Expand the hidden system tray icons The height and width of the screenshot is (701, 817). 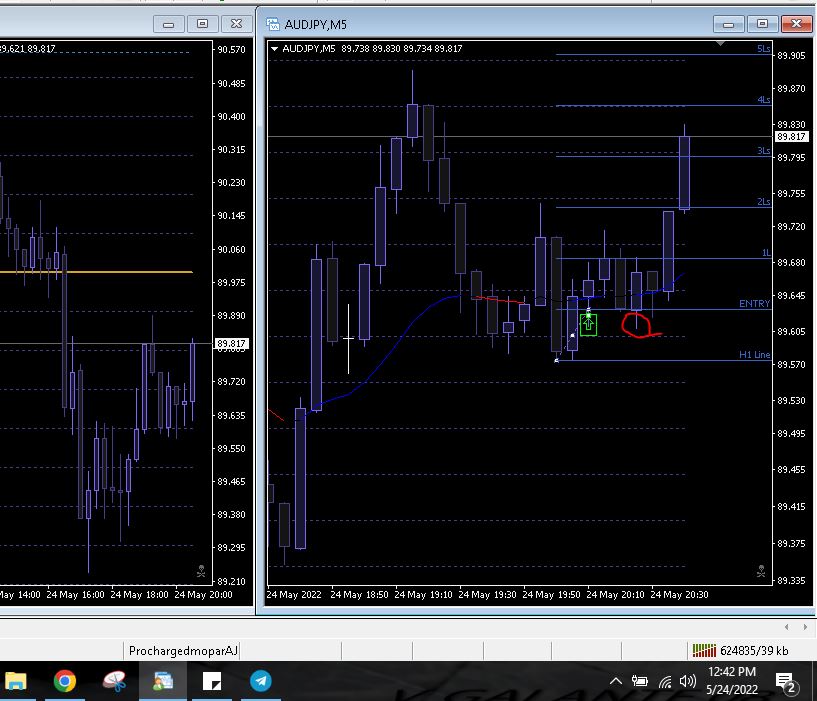[x=616, y=682]
